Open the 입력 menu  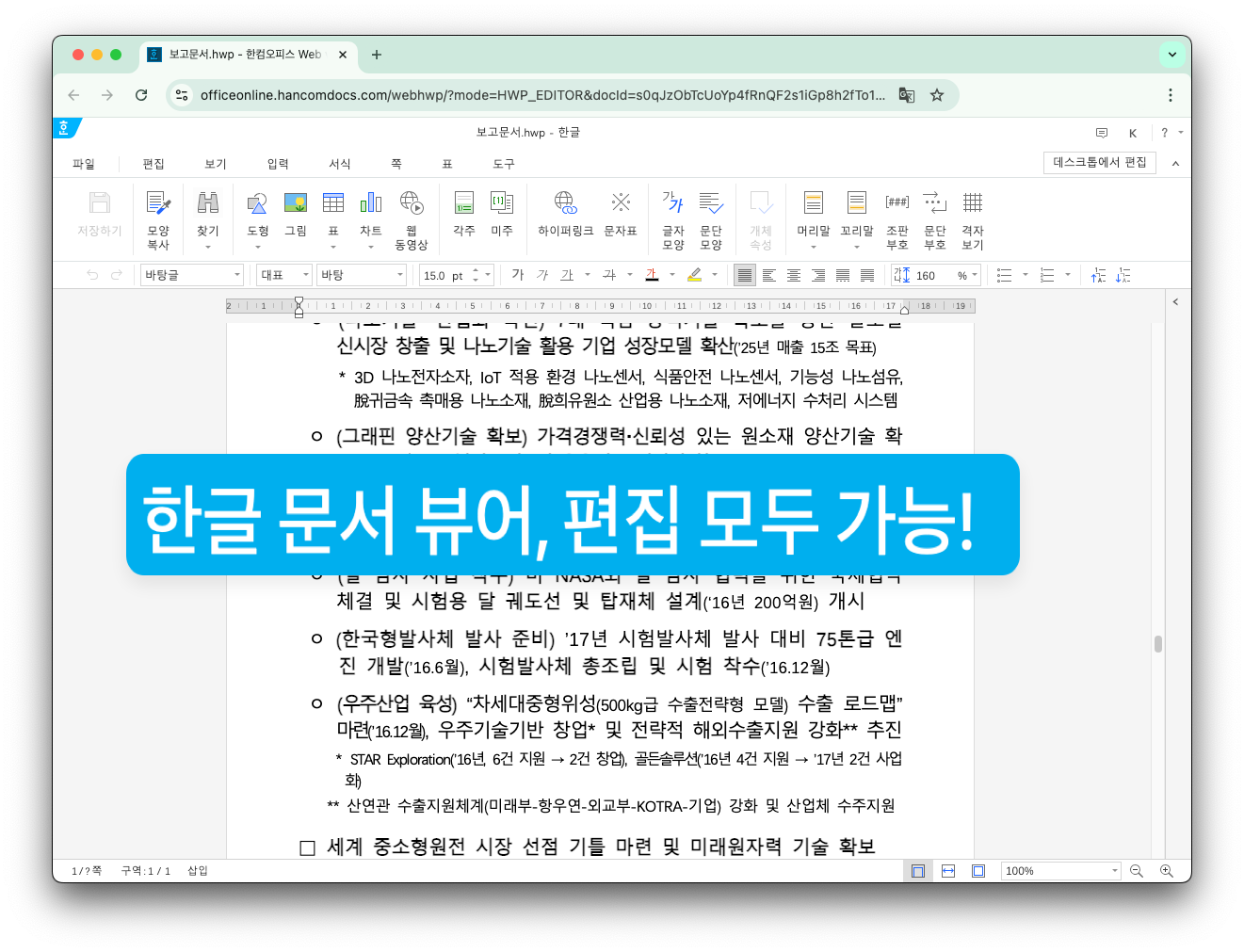tap(278, 164)
